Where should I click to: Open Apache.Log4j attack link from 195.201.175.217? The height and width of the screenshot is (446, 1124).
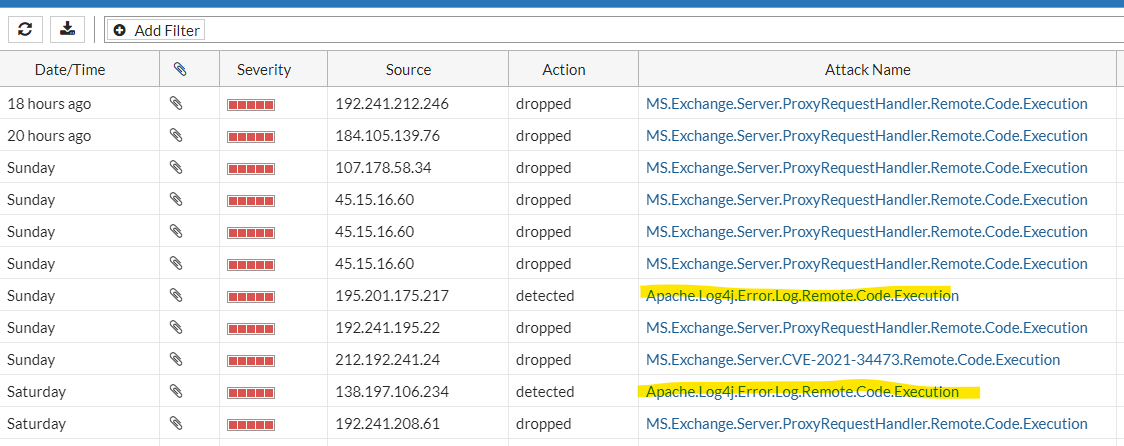[802, 295]
